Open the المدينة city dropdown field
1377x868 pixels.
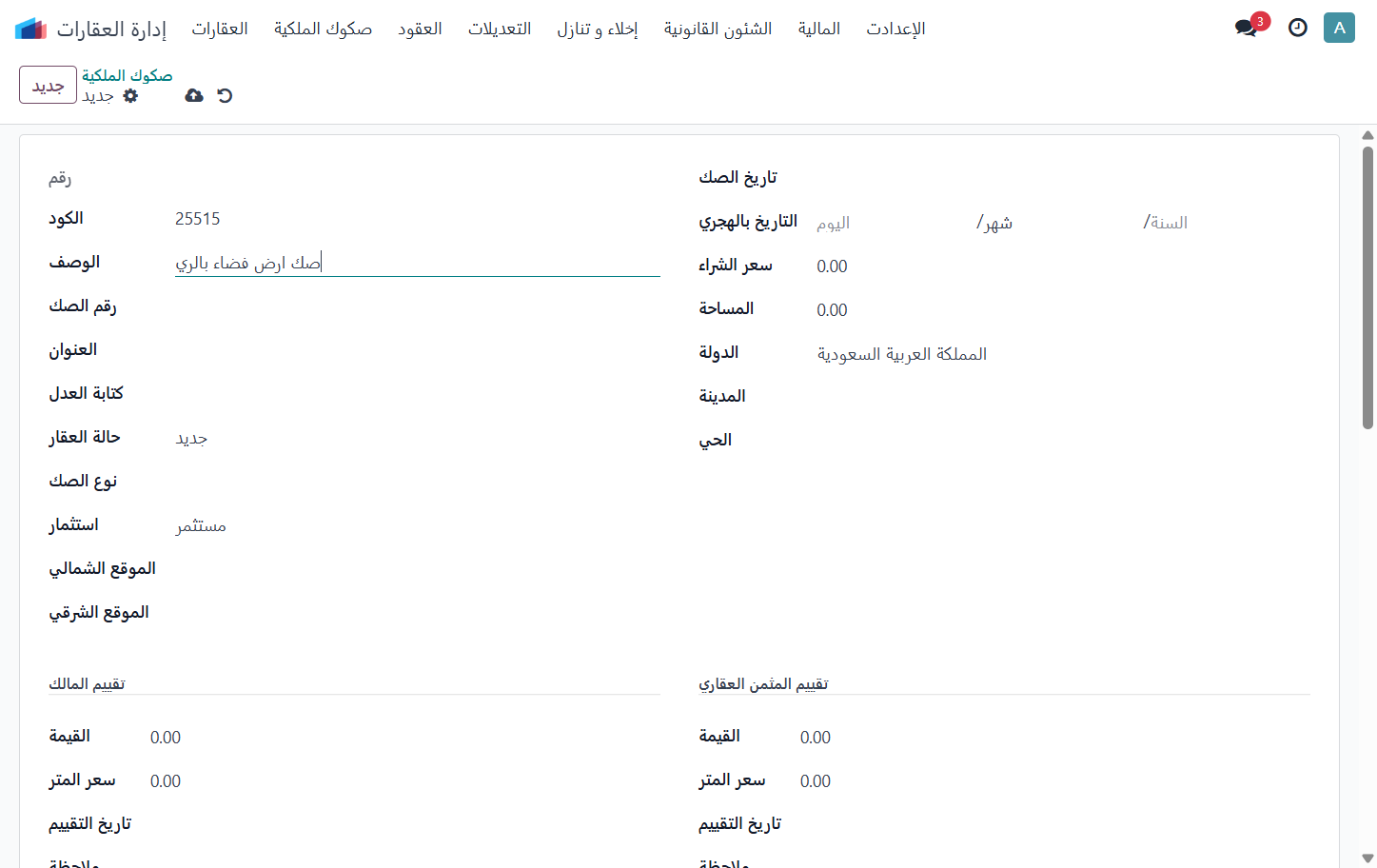[x=1063, y=397]
